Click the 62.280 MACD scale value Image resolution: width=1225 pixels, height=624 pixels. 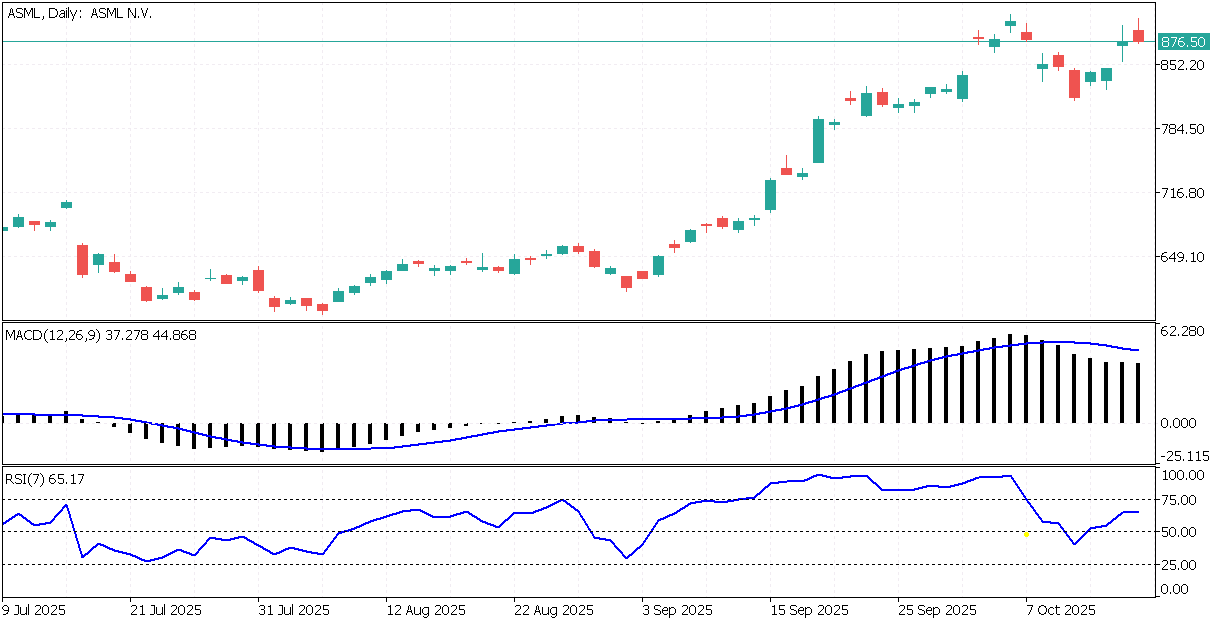[x=1181, y=331]
